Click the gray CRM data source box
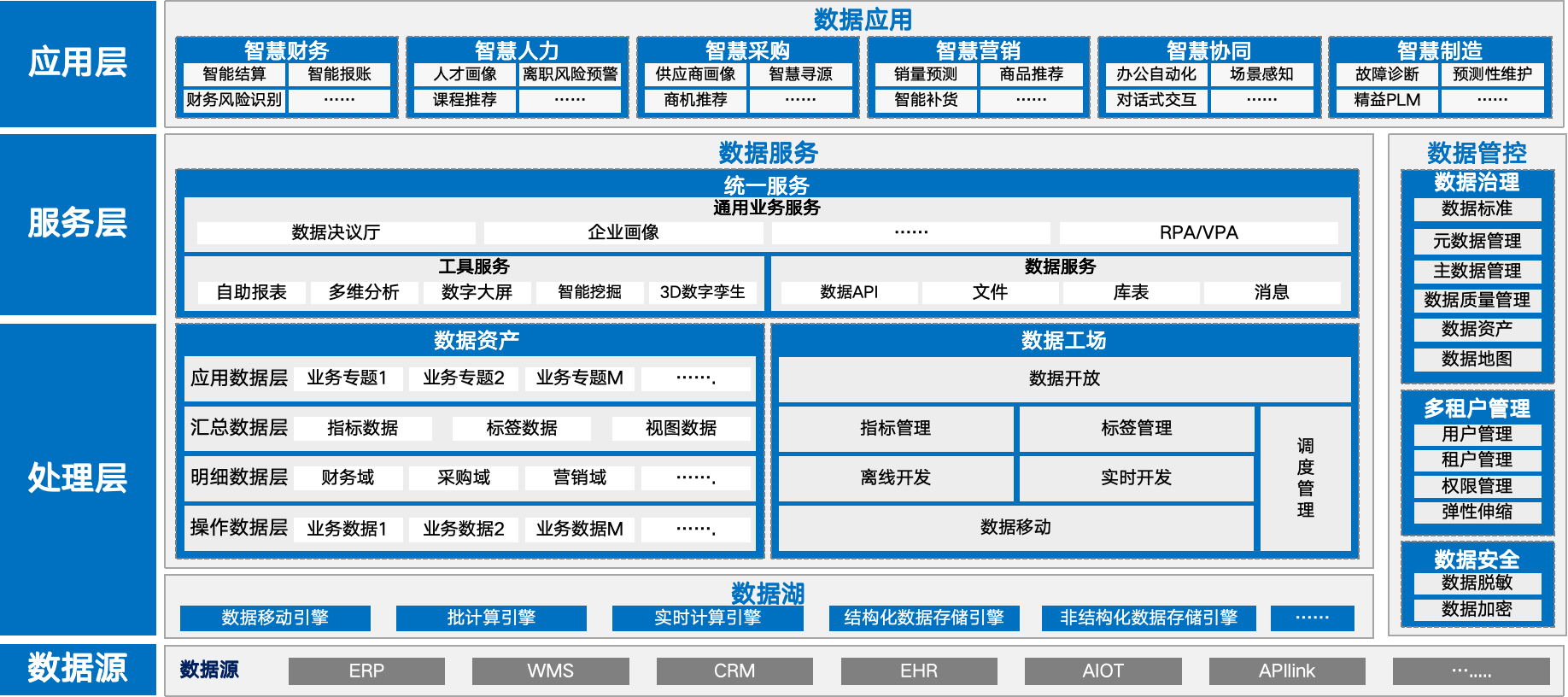 (734, 671)
